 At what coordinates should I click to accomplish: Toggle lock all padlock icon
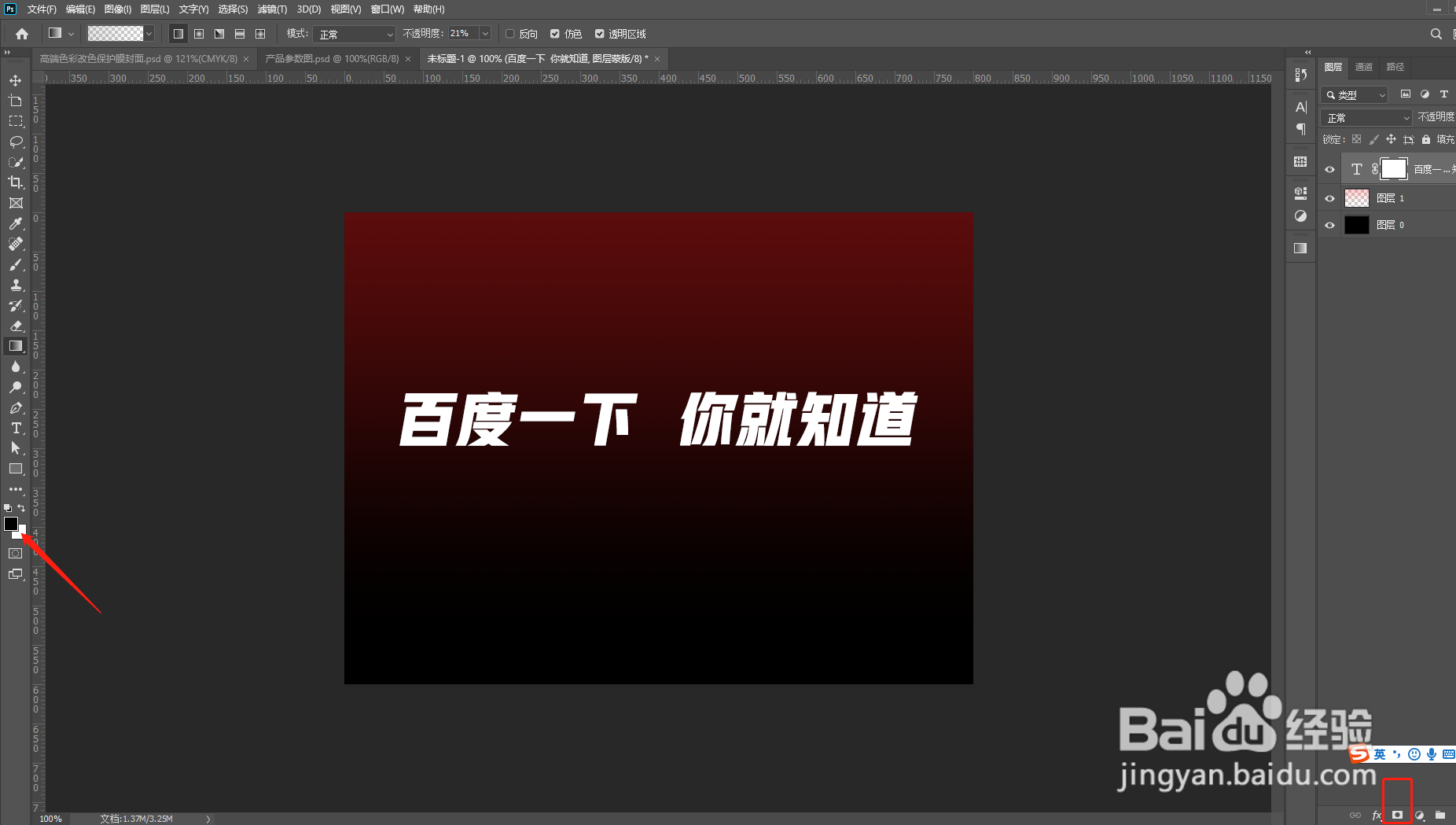pyautogui.click(x=1425, y=139)
